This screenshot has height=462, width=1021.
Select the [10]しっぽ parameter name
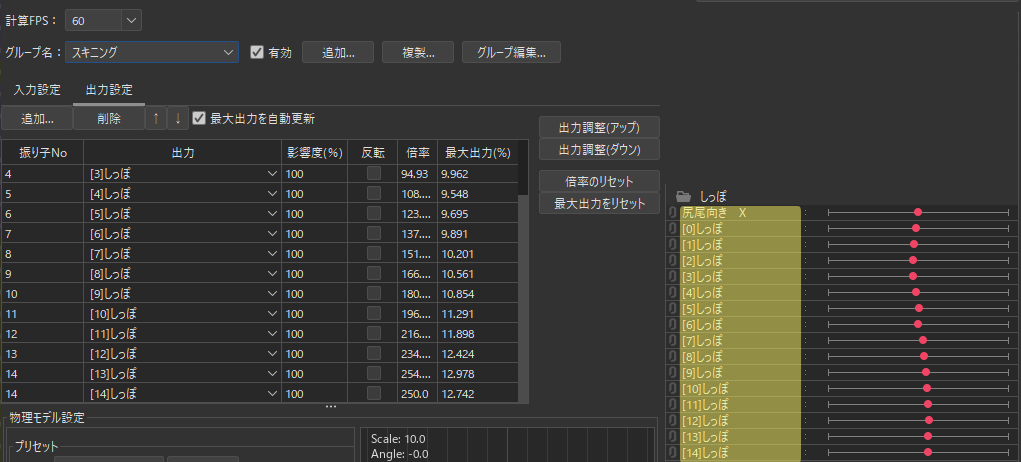[x=705, y=388]
